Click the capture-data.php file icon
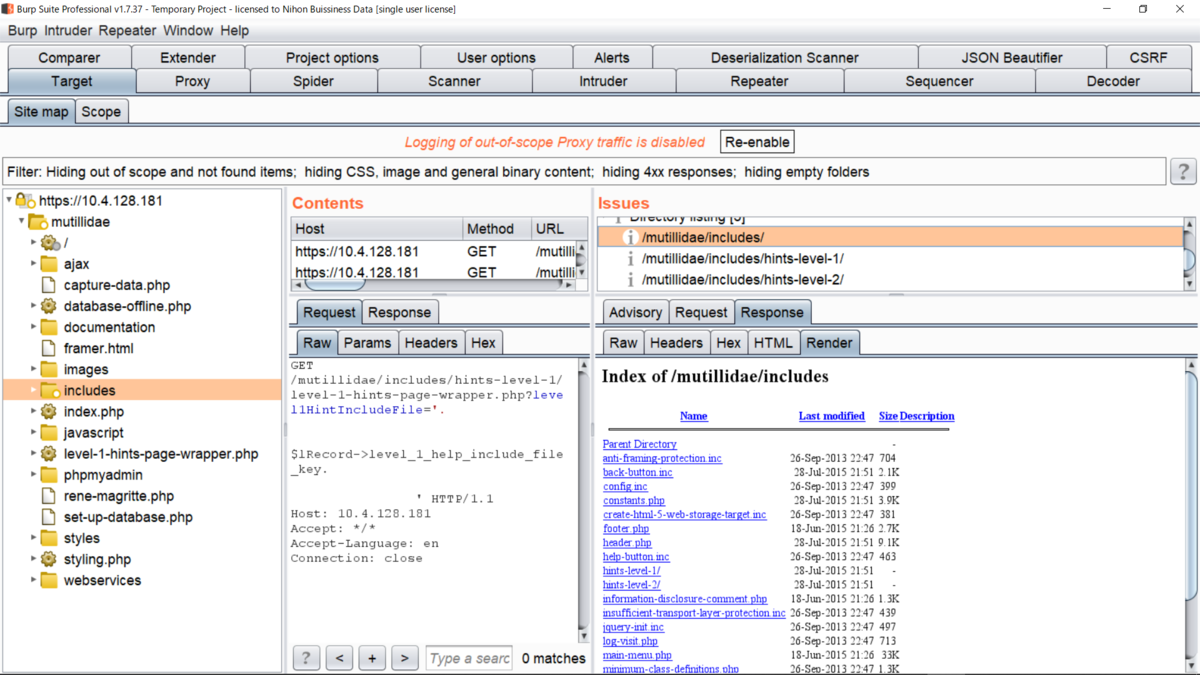This screenshot has width=1200, height=675. click(48, 285)
